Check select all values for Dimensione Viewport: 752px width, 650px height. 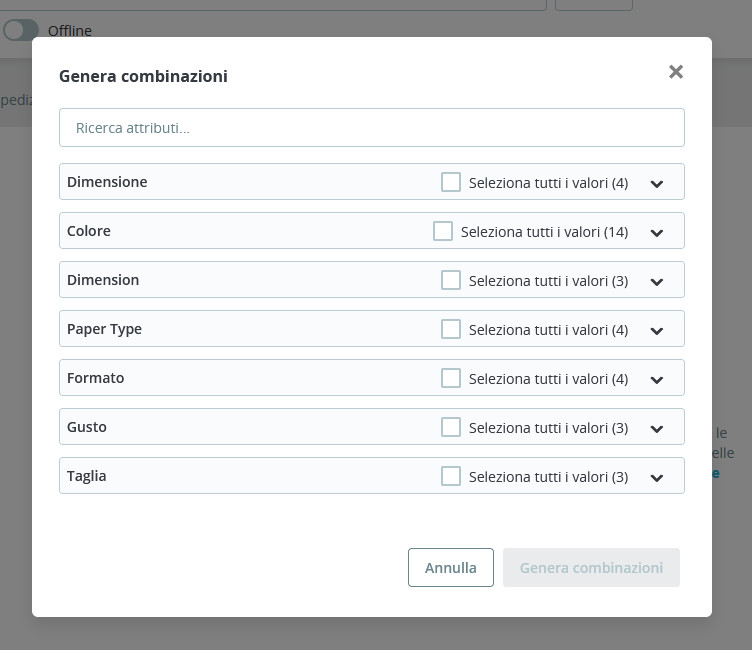coord(451,182)
